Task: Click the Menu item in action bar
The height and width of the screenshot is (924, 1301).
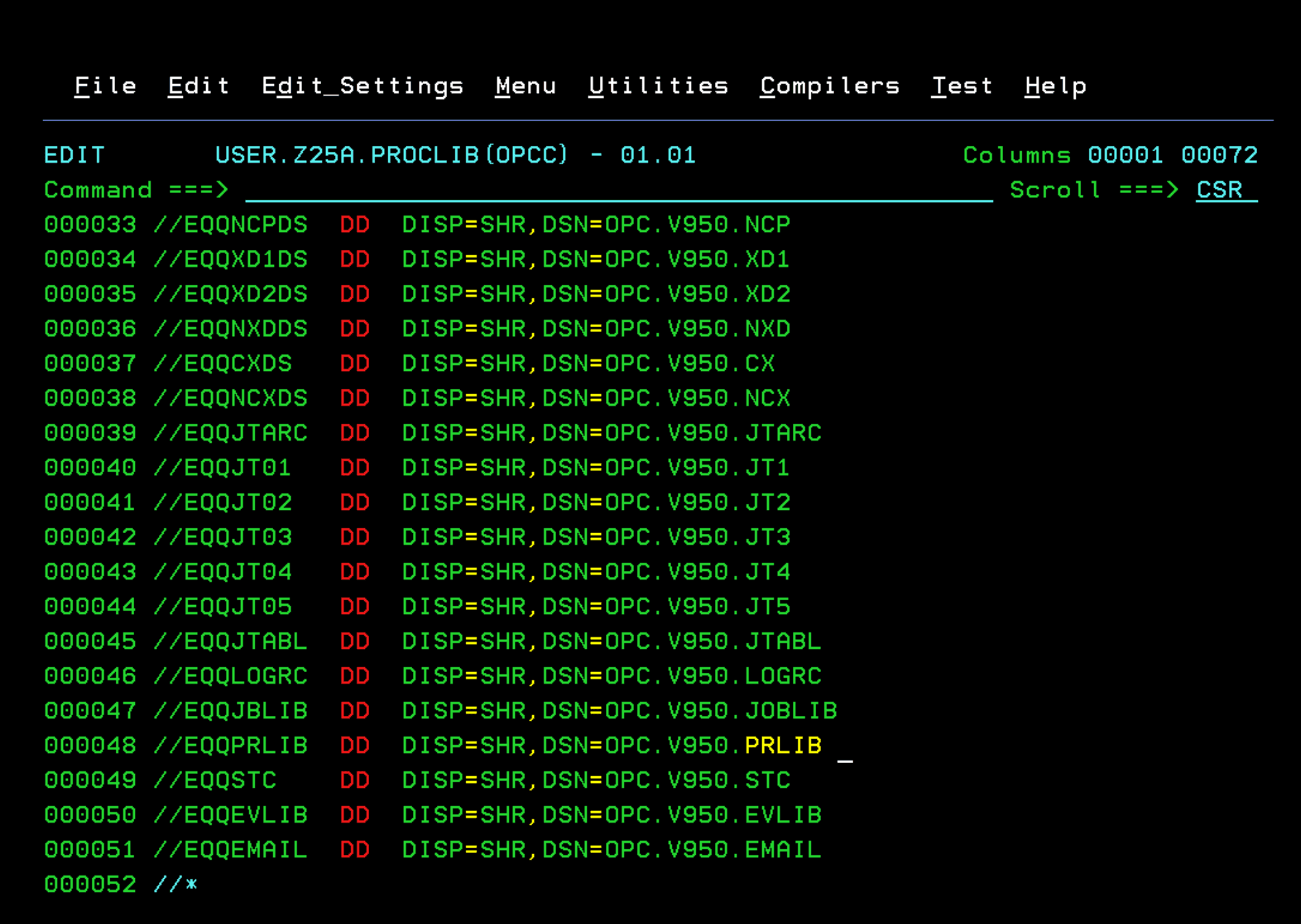Action: coord(525,86)
